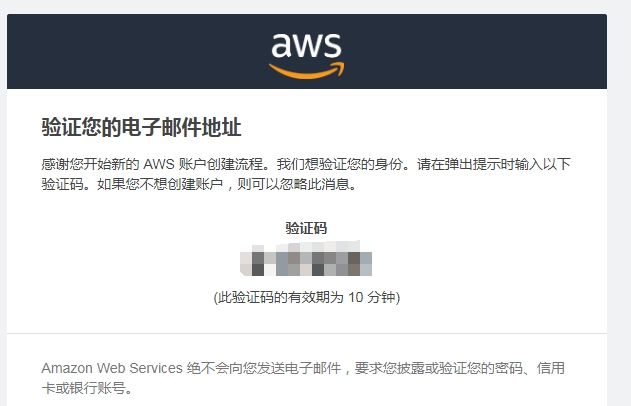Click the white "aws" lettering in the logo
The height and width of the screenshot is (406, 631).
click(306, 45)
